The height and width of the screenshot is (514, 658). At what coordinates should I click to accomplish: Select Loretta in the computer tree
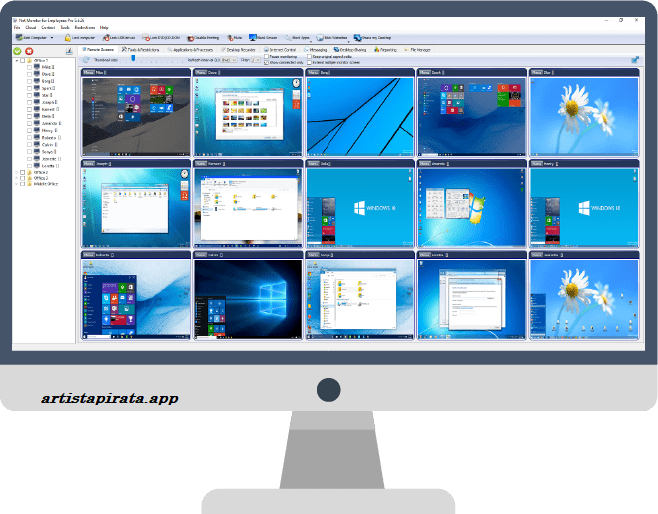pyautogui.click(x=48, y=166)
